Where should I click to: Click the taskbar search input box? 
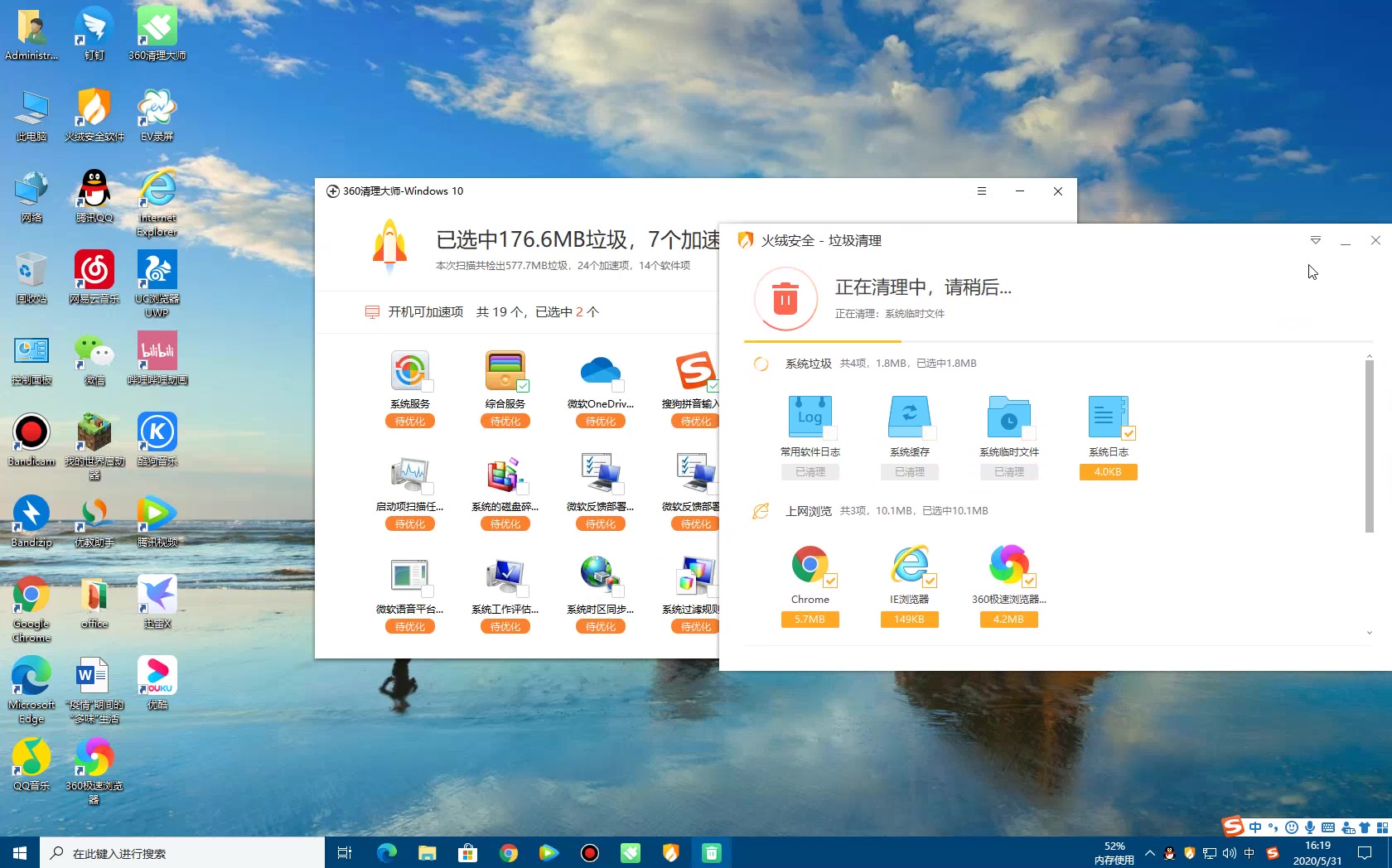coord(182,852)
